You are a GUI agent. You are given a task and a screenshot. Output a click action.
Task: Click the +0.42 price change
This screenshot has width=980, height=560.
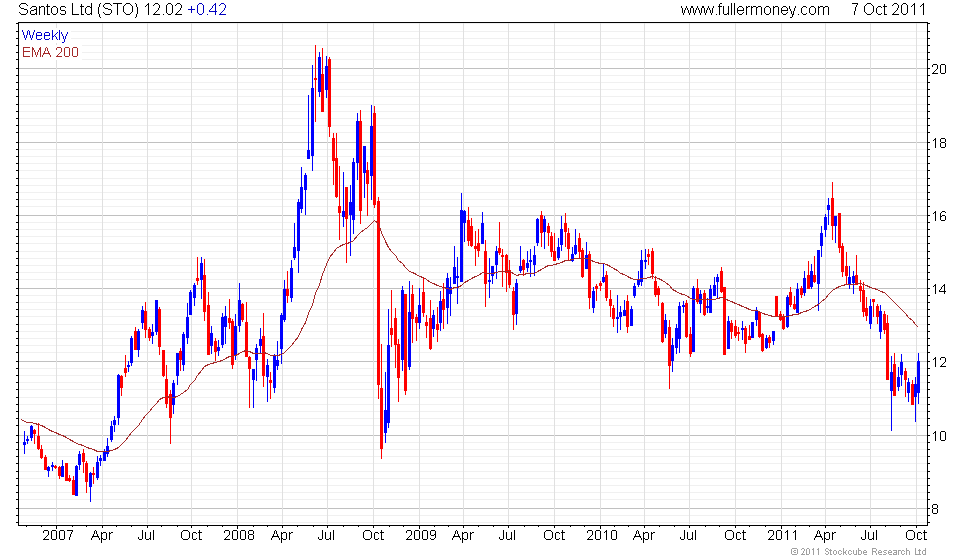(207, 10)
